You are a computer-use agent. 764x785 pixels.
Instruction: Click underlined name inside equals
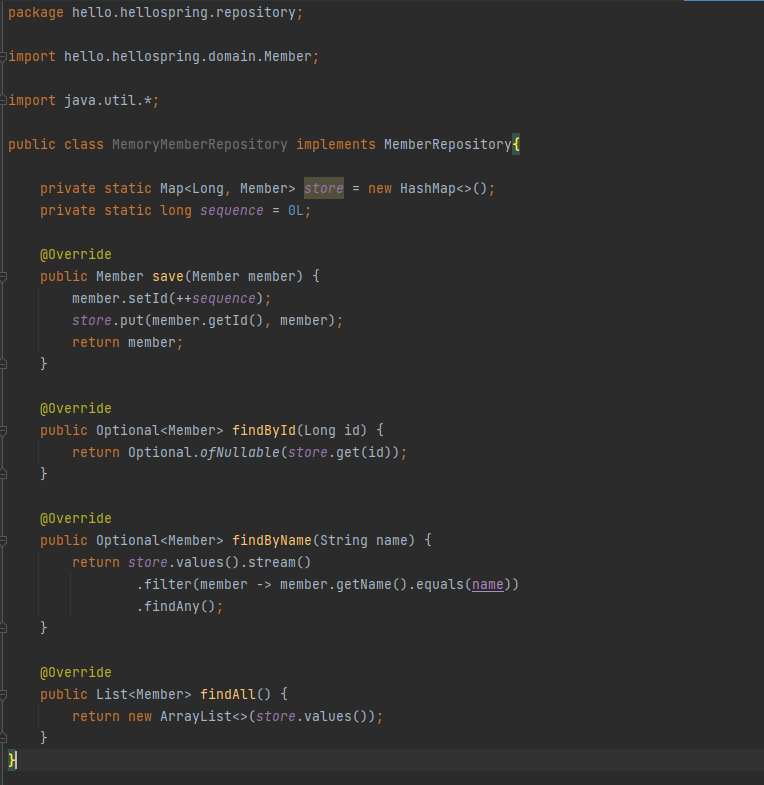(x=488, y=585)
